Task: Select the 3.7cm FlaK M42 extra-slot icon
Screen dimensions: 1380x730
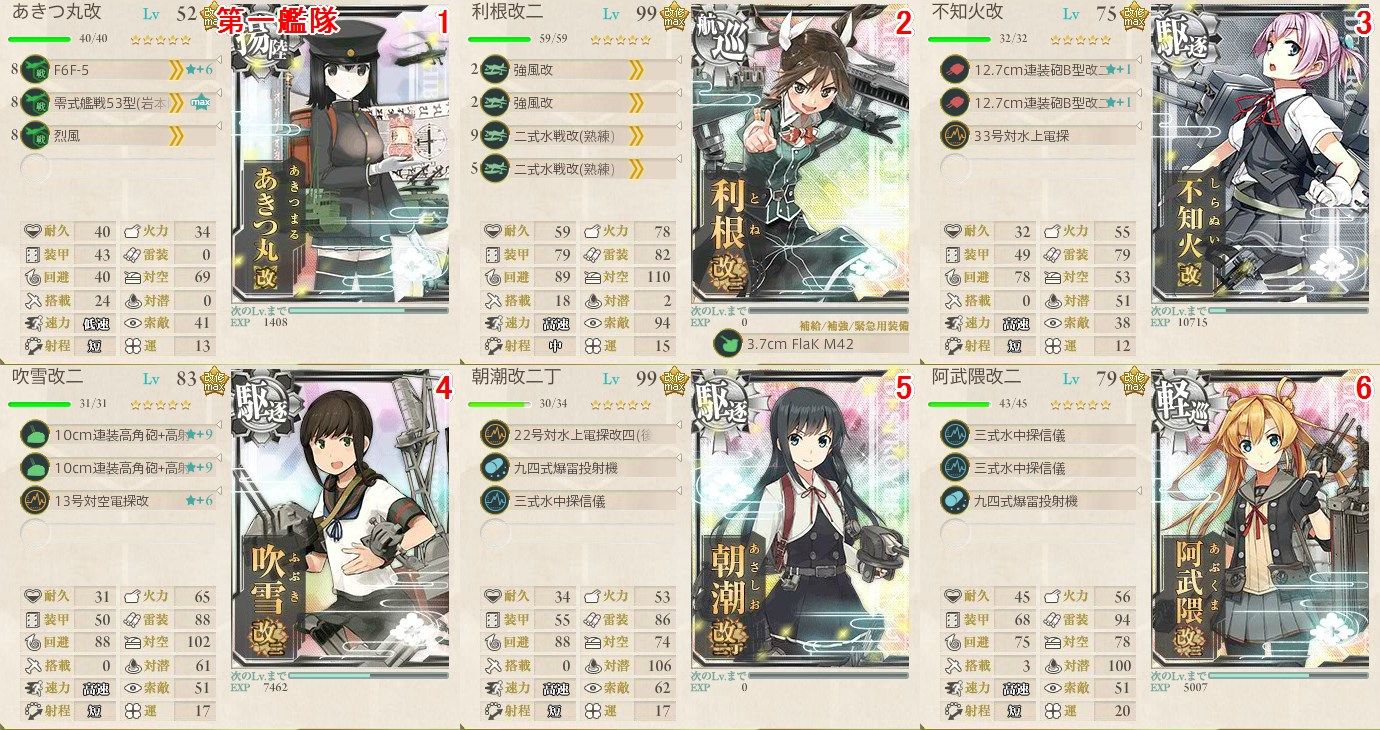Action: pos(728,343)
